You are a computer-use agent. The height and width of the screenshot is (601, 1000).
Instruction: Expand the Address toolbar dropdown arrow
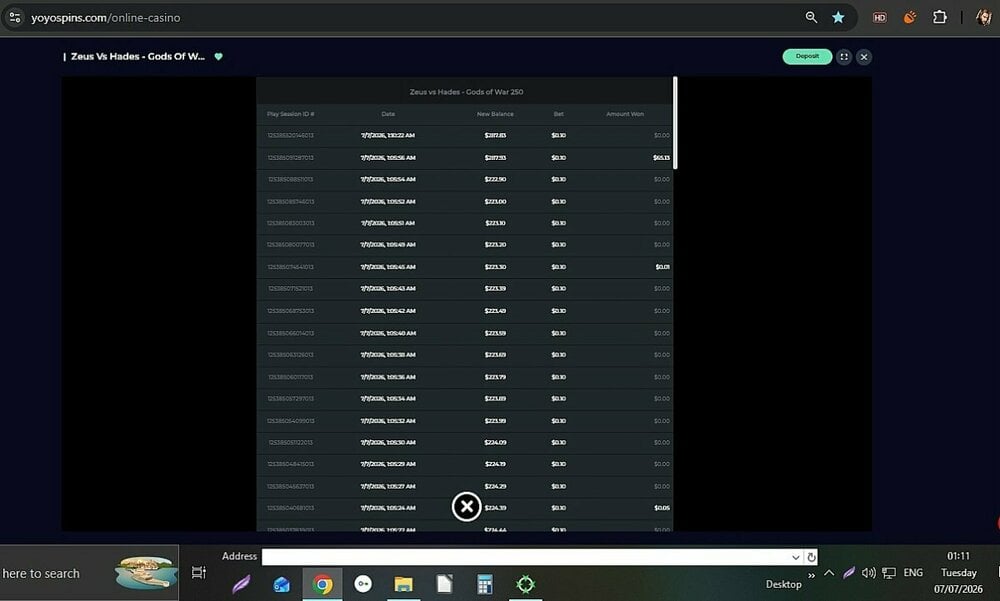(x=795, y=557)
